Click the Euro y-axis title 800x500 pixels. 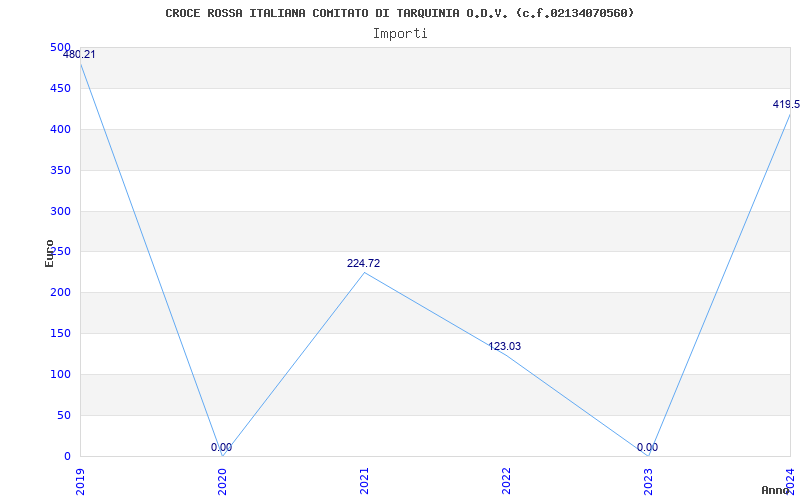(x=49, y=253)
